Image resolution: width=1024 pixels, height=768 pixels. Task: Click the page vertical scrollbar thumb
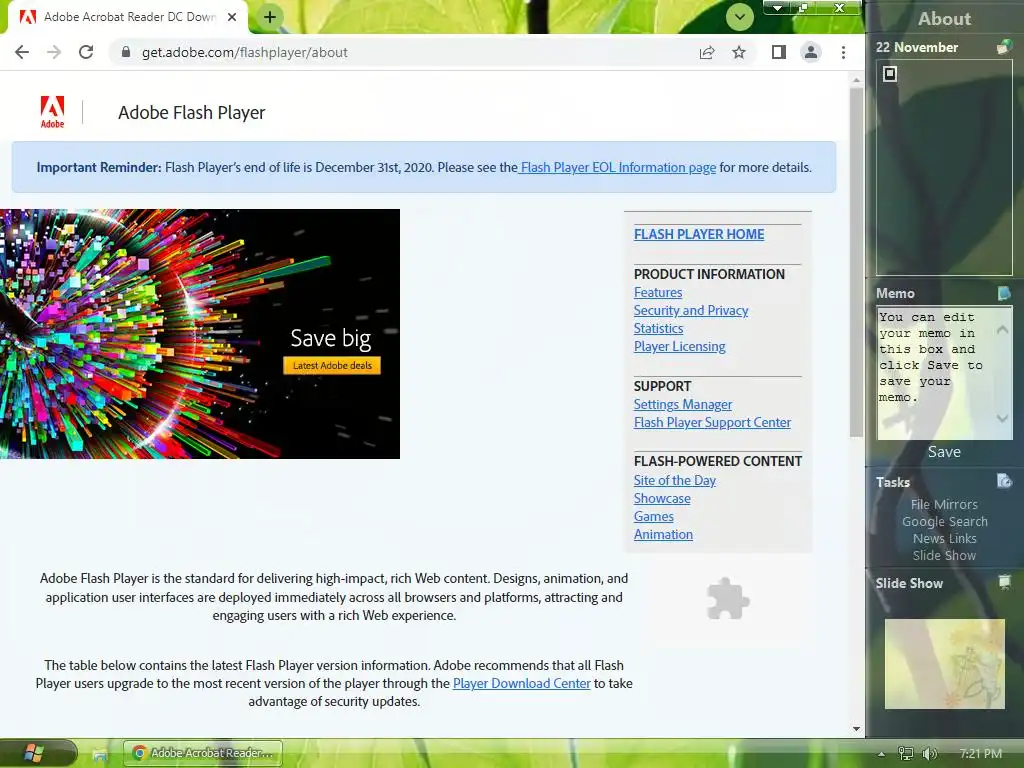(856, 263)
